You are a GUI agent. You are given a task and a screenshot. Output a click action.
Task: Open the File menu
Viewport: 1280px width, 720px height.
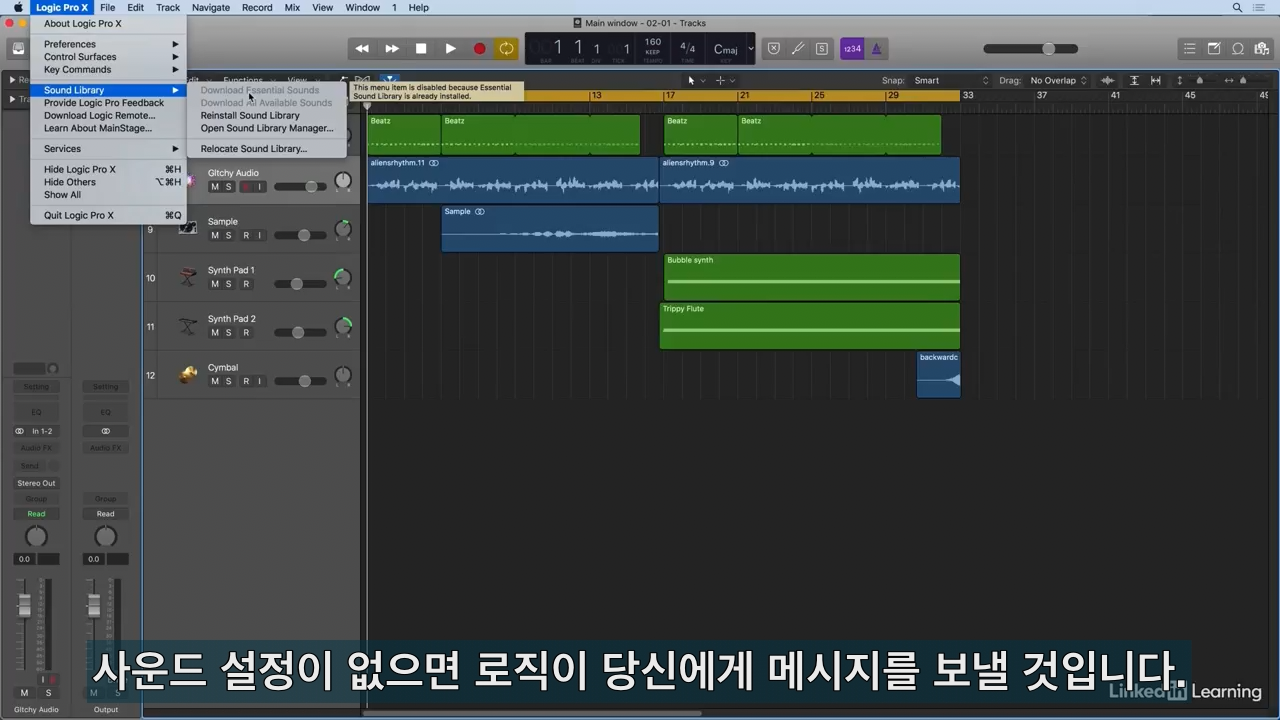point(107,7)
